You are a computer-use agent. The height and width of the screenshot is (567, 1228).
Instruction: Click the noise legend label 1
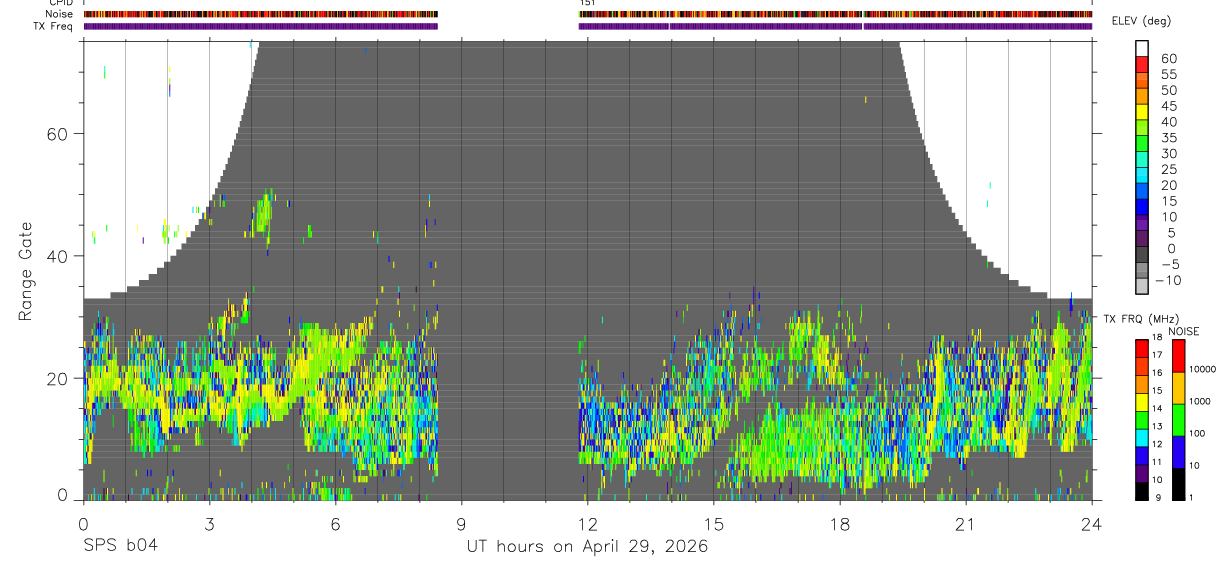tap(1192, 497)
